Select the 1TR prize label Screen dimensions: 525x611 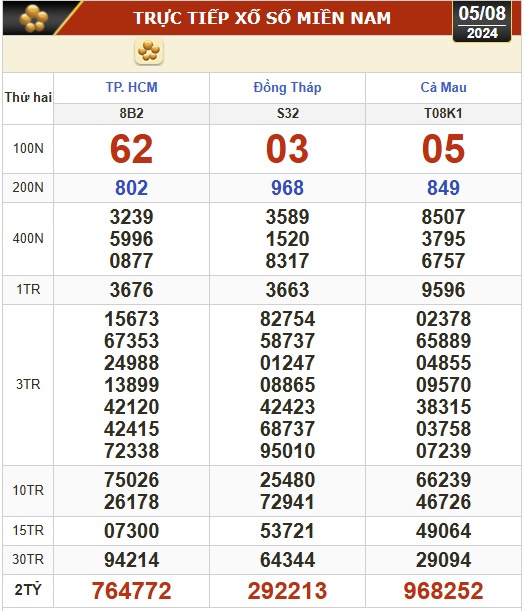tap(28, 290)
